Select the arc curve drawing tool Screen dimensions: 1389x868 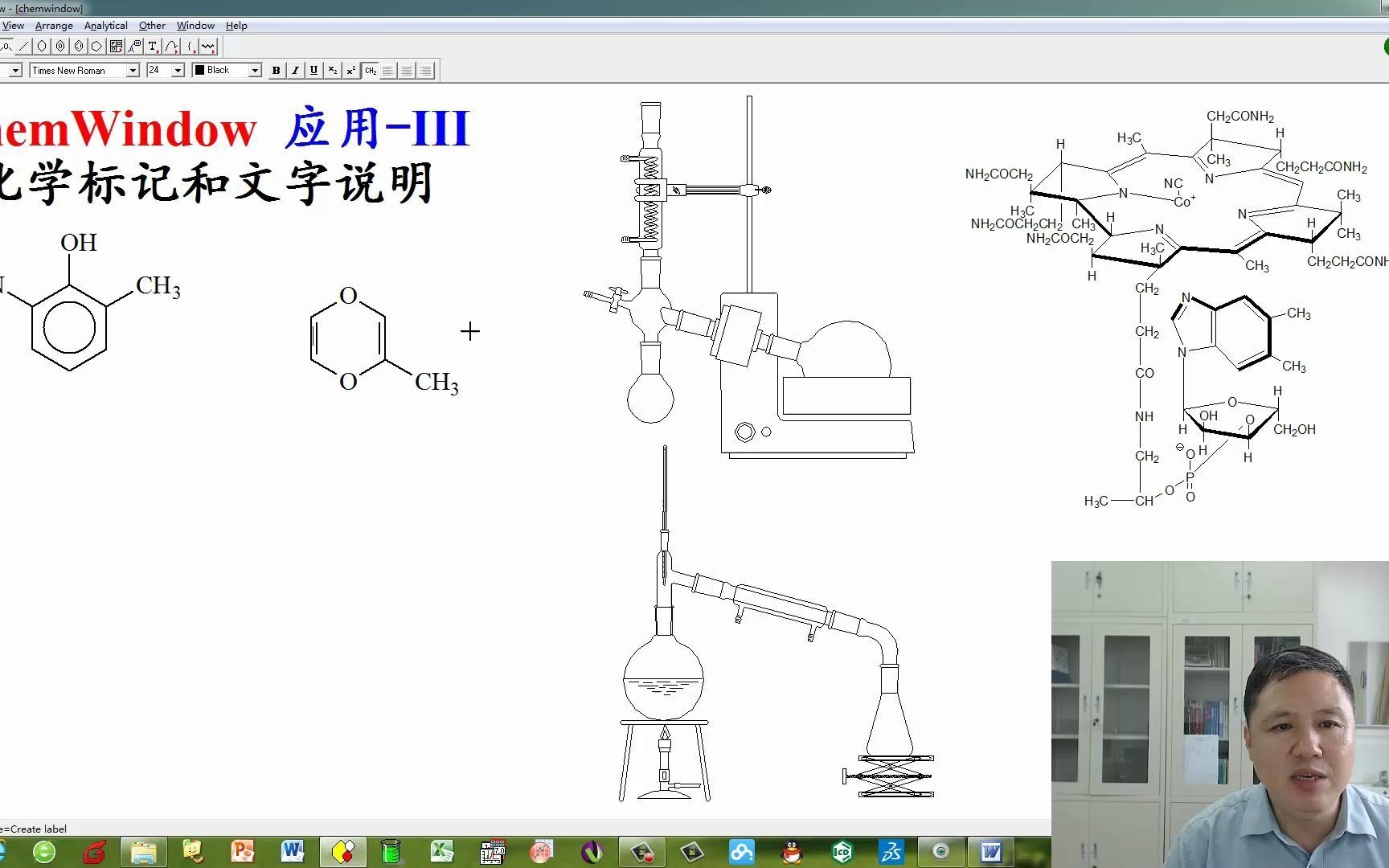(x=171, y=47)
